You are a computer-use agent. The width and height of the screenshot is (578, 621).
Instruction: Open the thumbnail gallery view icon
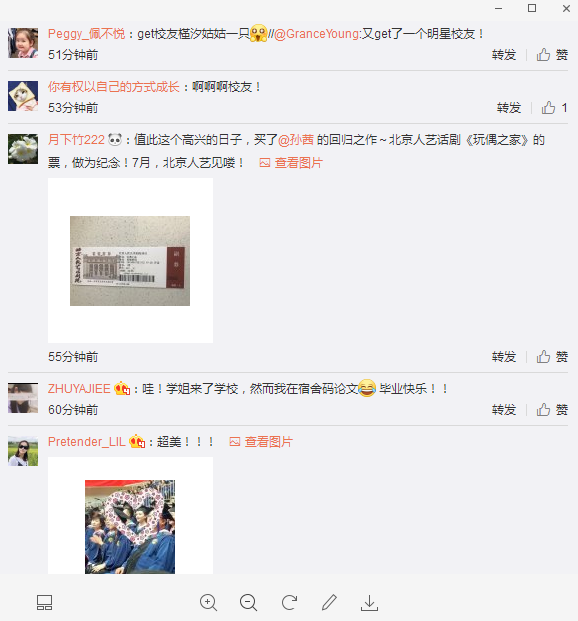tap(44, 603)
